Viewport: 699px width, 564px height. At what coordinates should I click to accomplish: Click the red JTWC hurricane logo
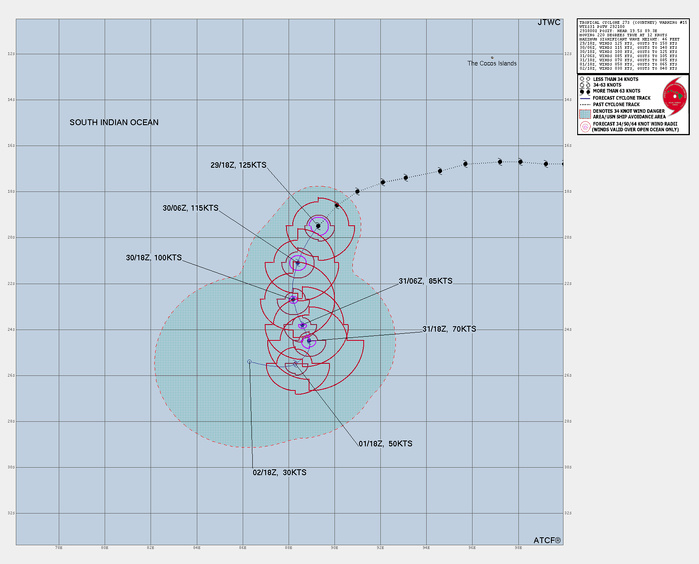(x=677, y=97)
